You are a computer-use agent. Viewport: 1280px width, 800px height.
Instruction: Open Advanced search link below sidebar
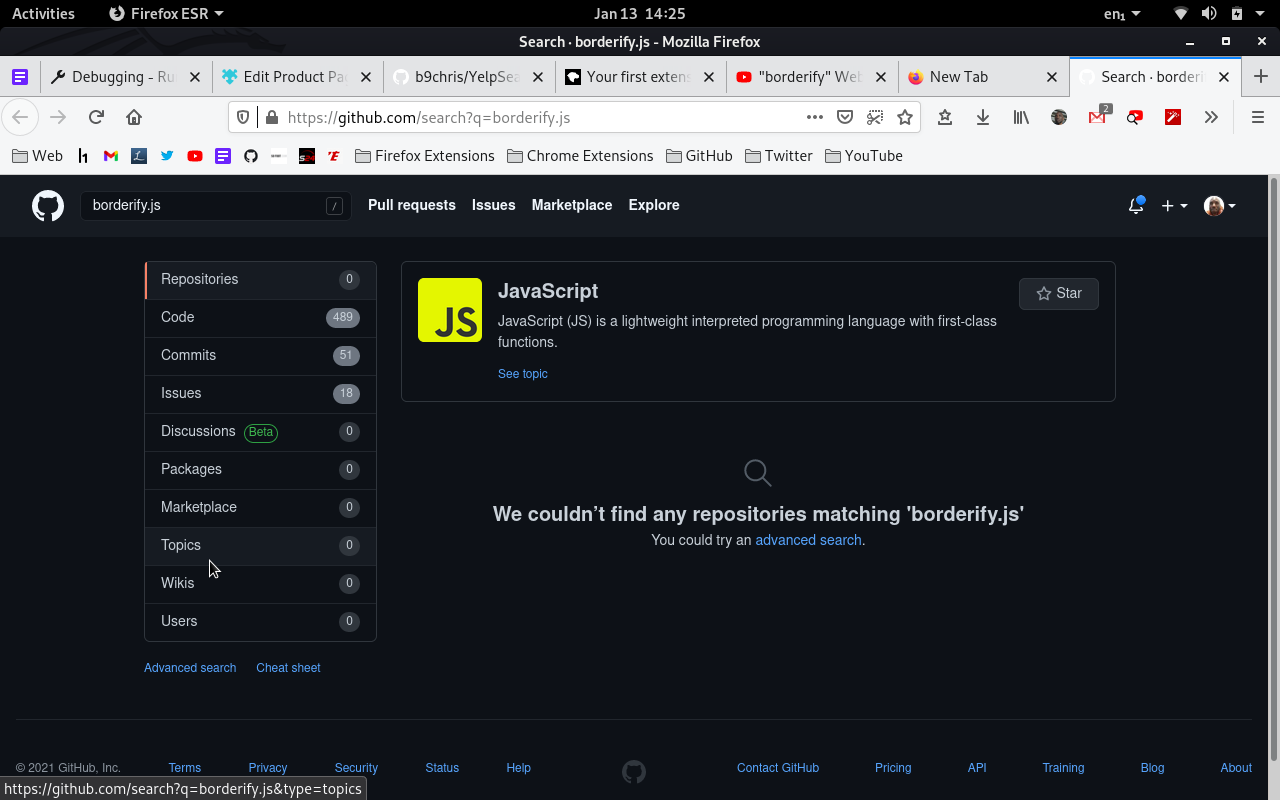click(x=190, y=668)
